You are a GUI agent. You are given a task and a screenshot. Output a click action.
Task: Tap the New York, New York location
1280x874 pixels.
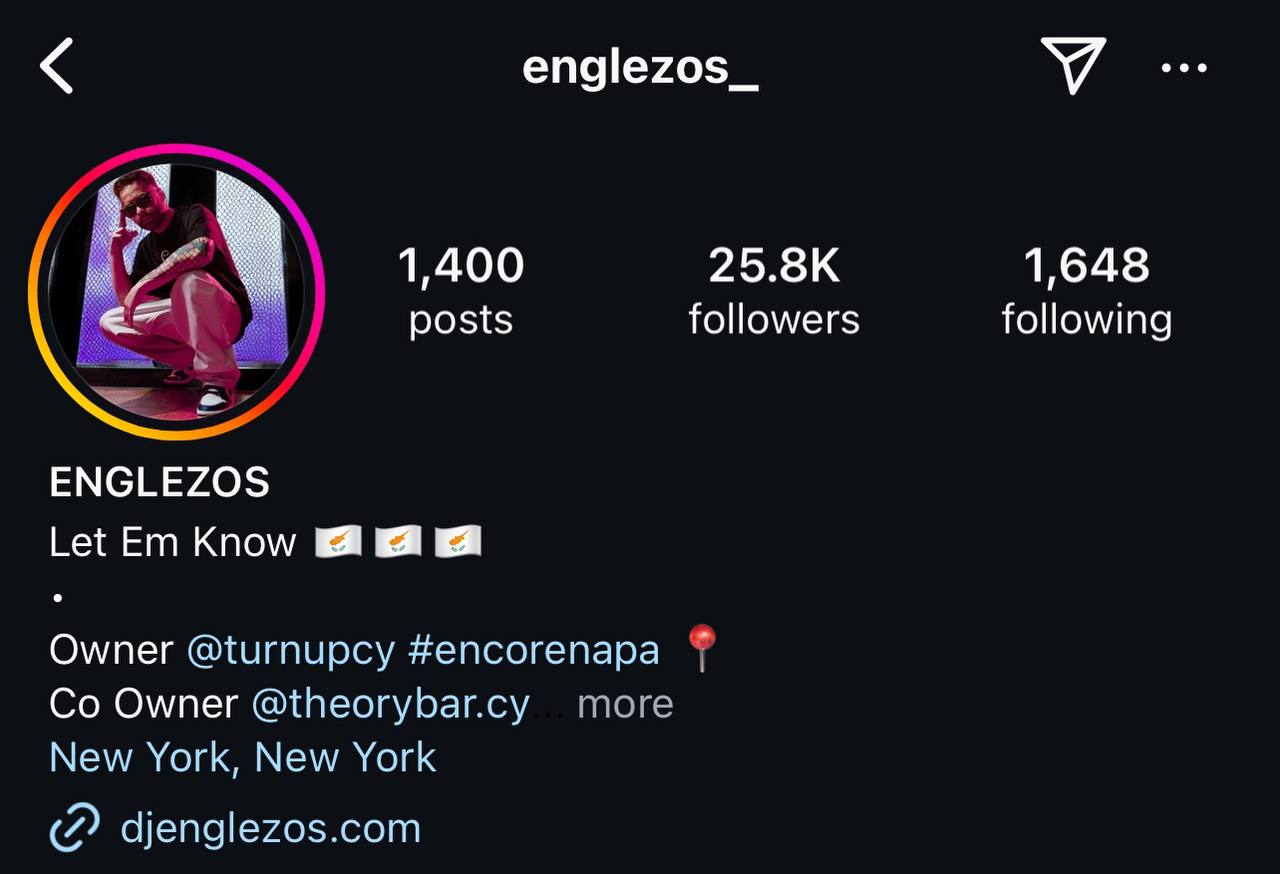click(243, 757)
